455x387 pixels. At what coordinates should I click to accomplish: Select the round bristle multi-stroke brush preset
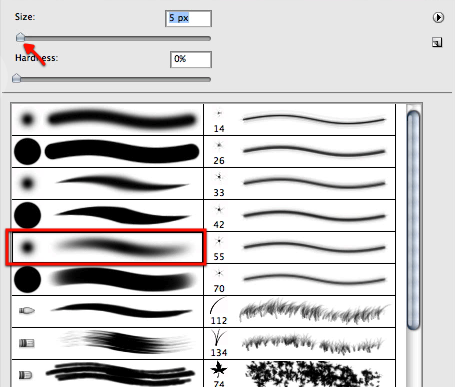[x=107, y=373]
